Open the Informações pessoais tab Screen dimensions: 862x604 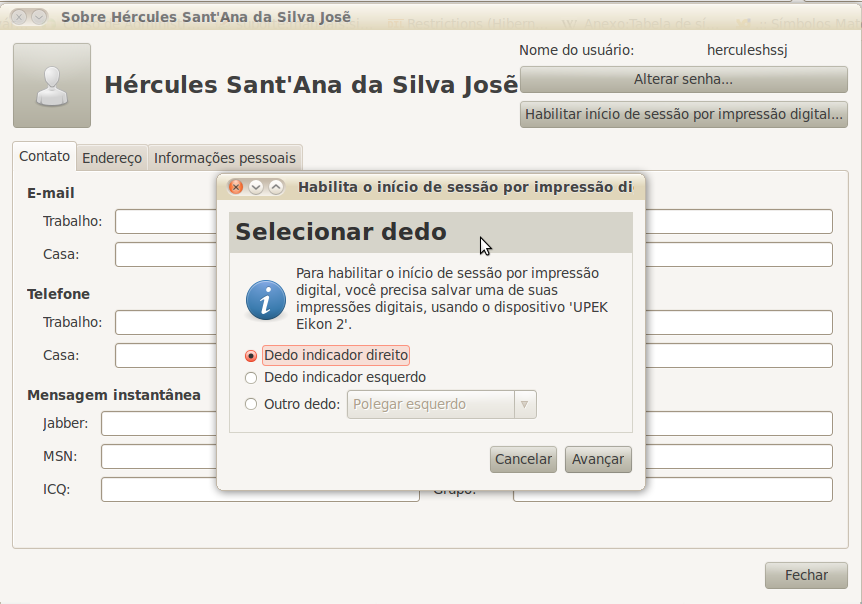tap(225, 158)
